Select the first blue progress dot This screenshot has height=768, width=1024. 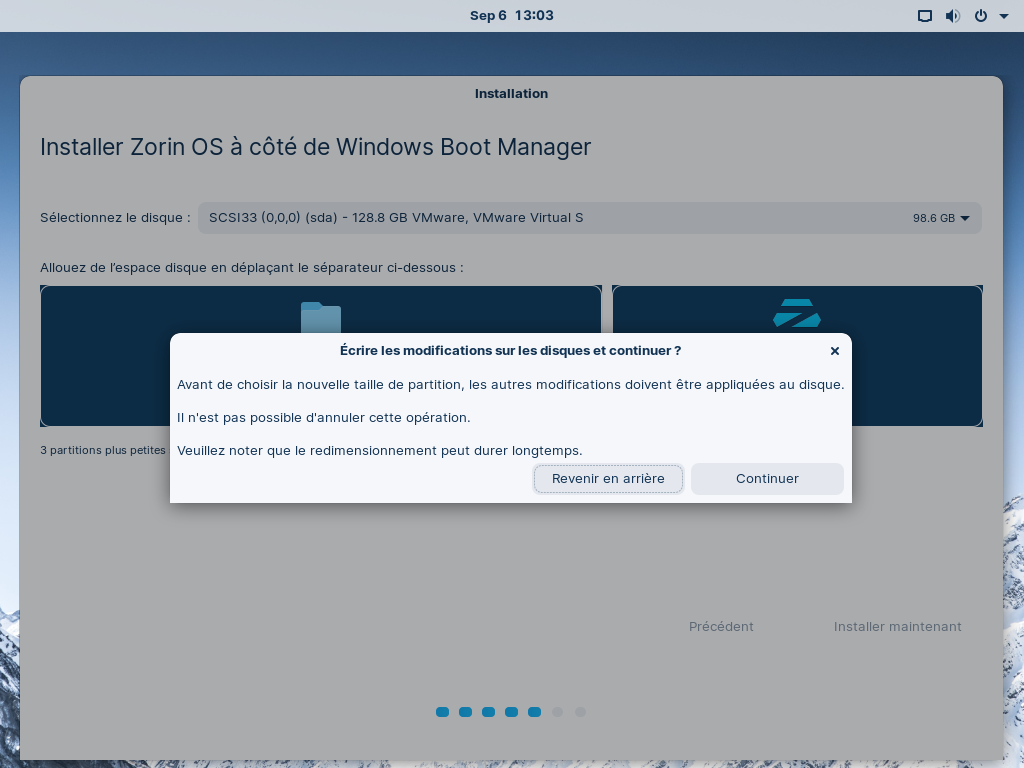coord(442,712)
